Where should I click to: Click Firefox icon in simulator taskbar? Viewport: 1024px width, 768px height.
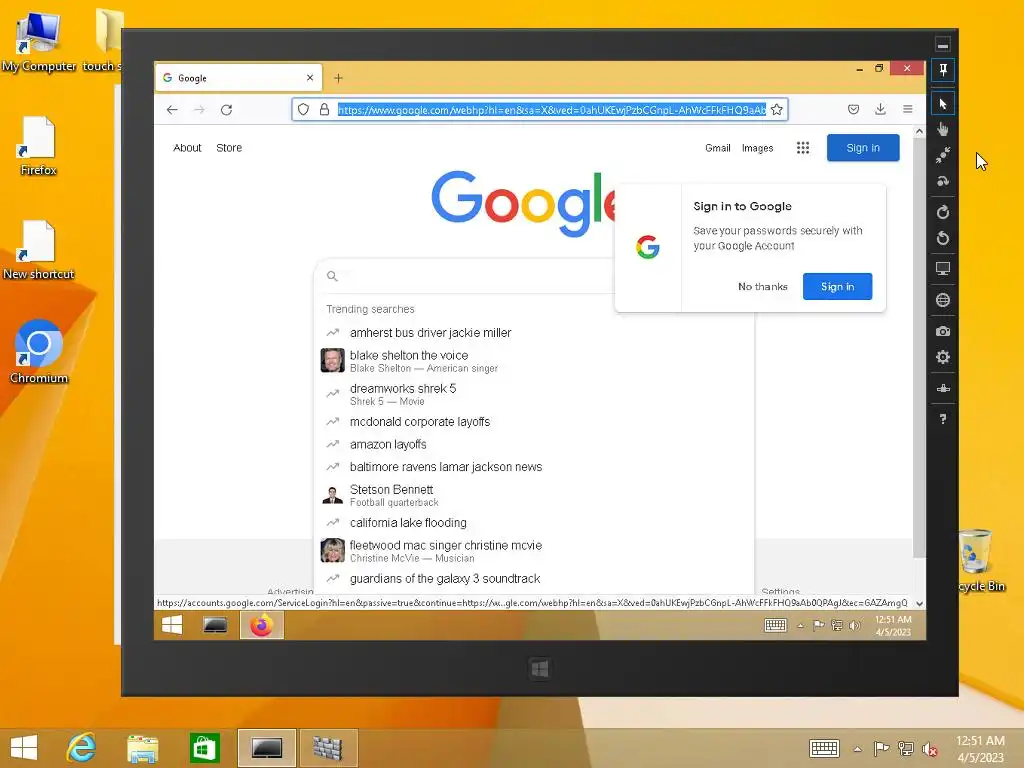(x=262, y=625)
